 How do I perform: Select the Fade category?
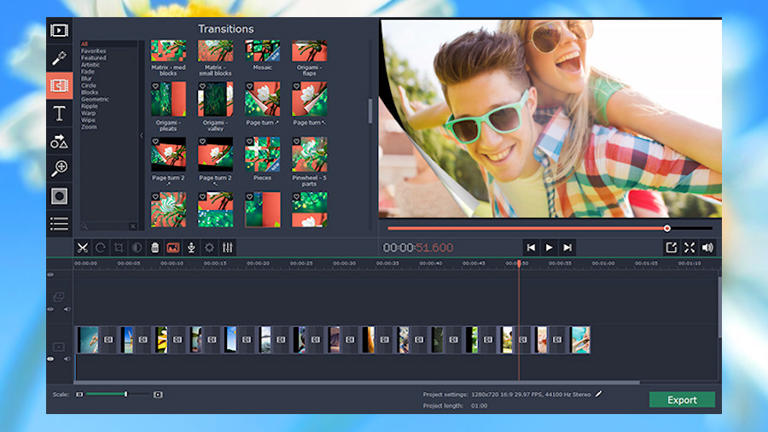[x=88, y=72]
